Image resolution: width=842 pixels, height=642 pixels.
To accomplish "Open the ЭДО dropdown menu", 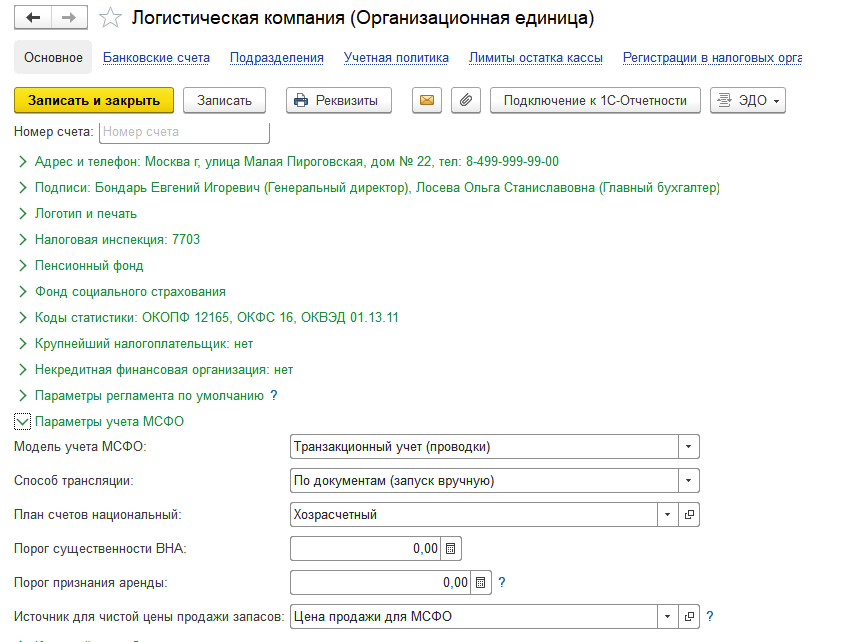I will click(x=747, y=100).
